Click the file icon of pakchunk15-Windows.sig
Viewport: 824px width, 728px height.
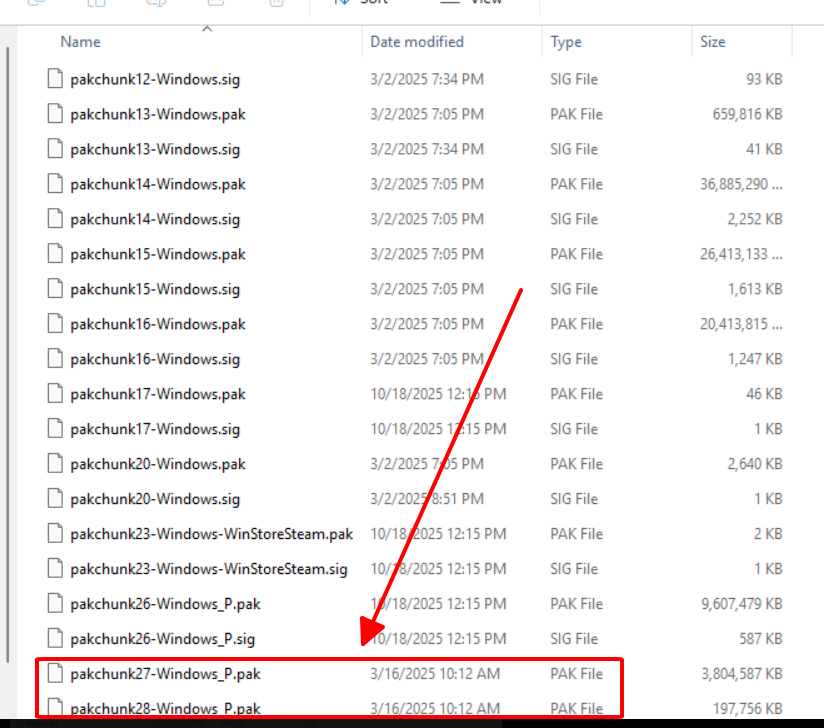click(55, 289)
